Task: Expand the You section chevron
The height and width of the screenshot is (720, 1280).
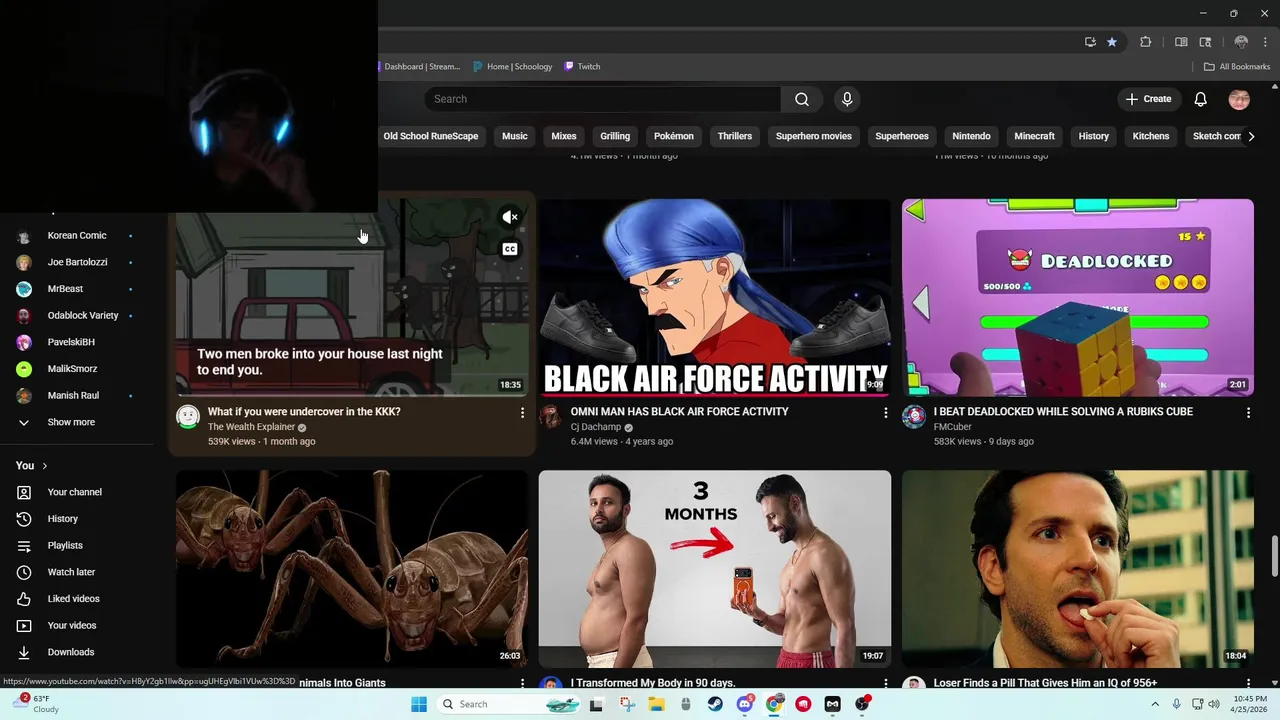Action: [x=44, y=466]
